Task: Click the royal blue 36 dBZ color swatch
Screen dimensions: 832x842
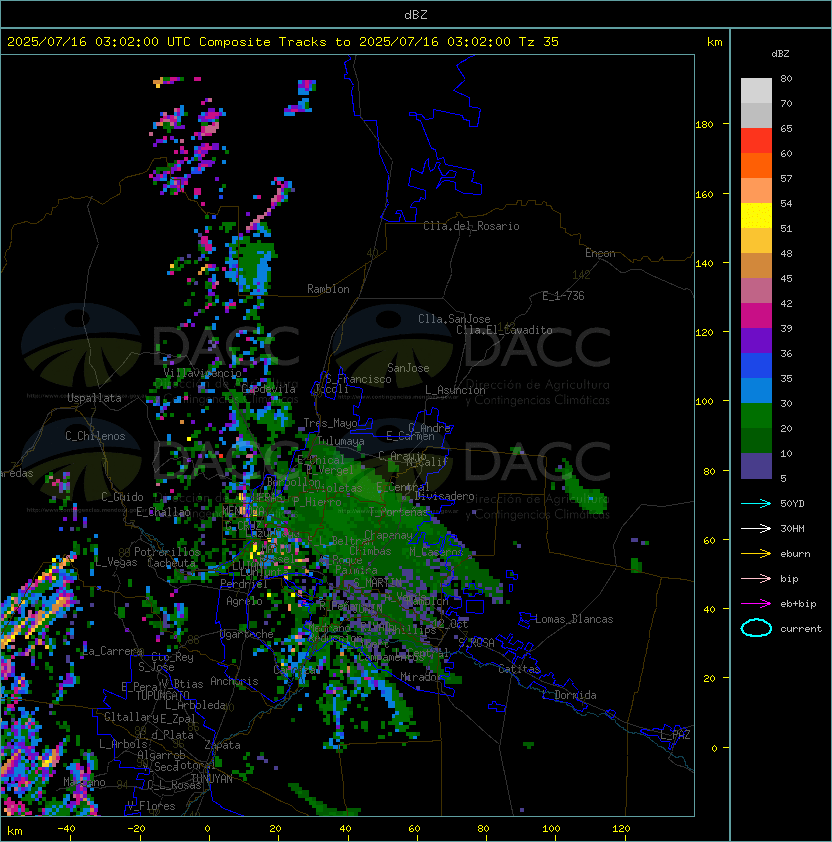Action: [x=756, y=366]
